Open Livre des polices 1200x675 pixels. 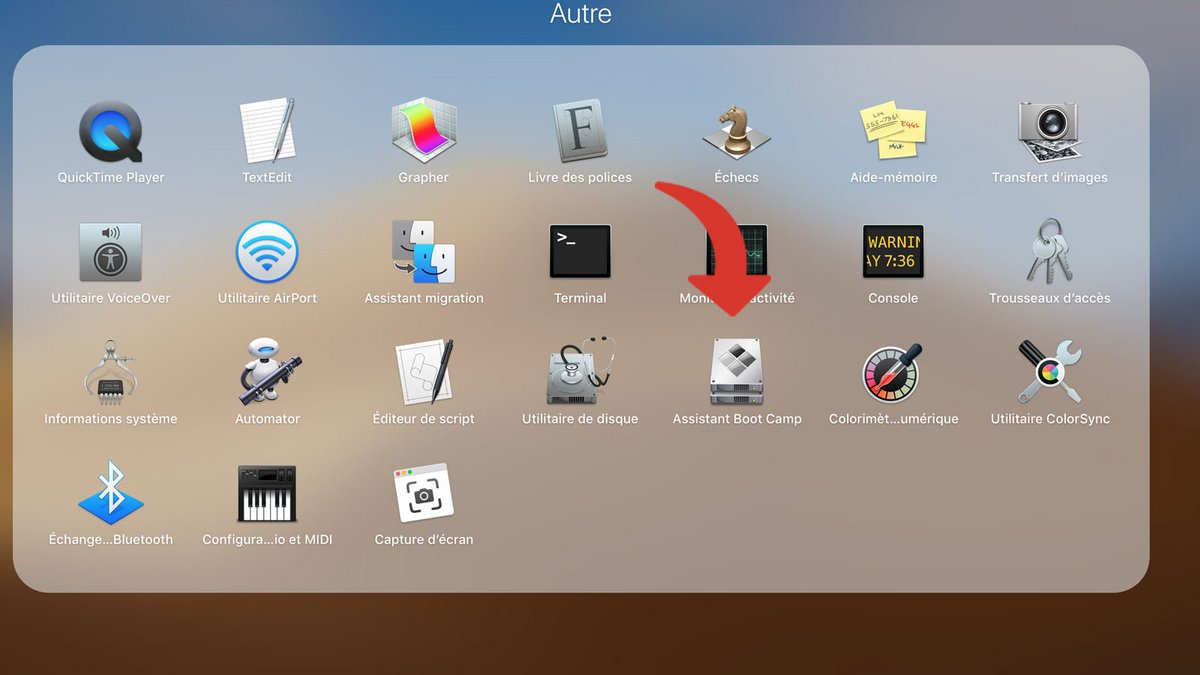tap(580, 135)
